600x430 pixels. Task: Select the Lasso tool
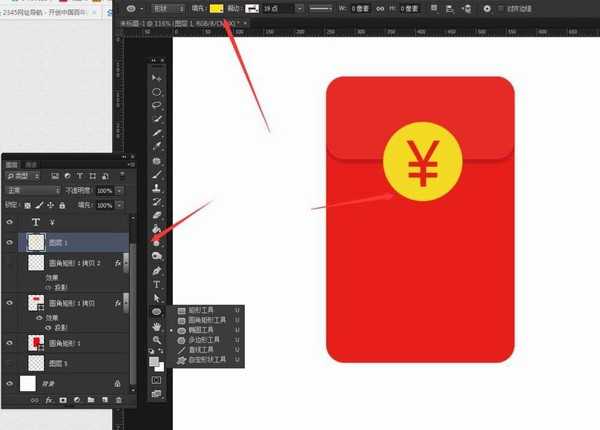157,105
